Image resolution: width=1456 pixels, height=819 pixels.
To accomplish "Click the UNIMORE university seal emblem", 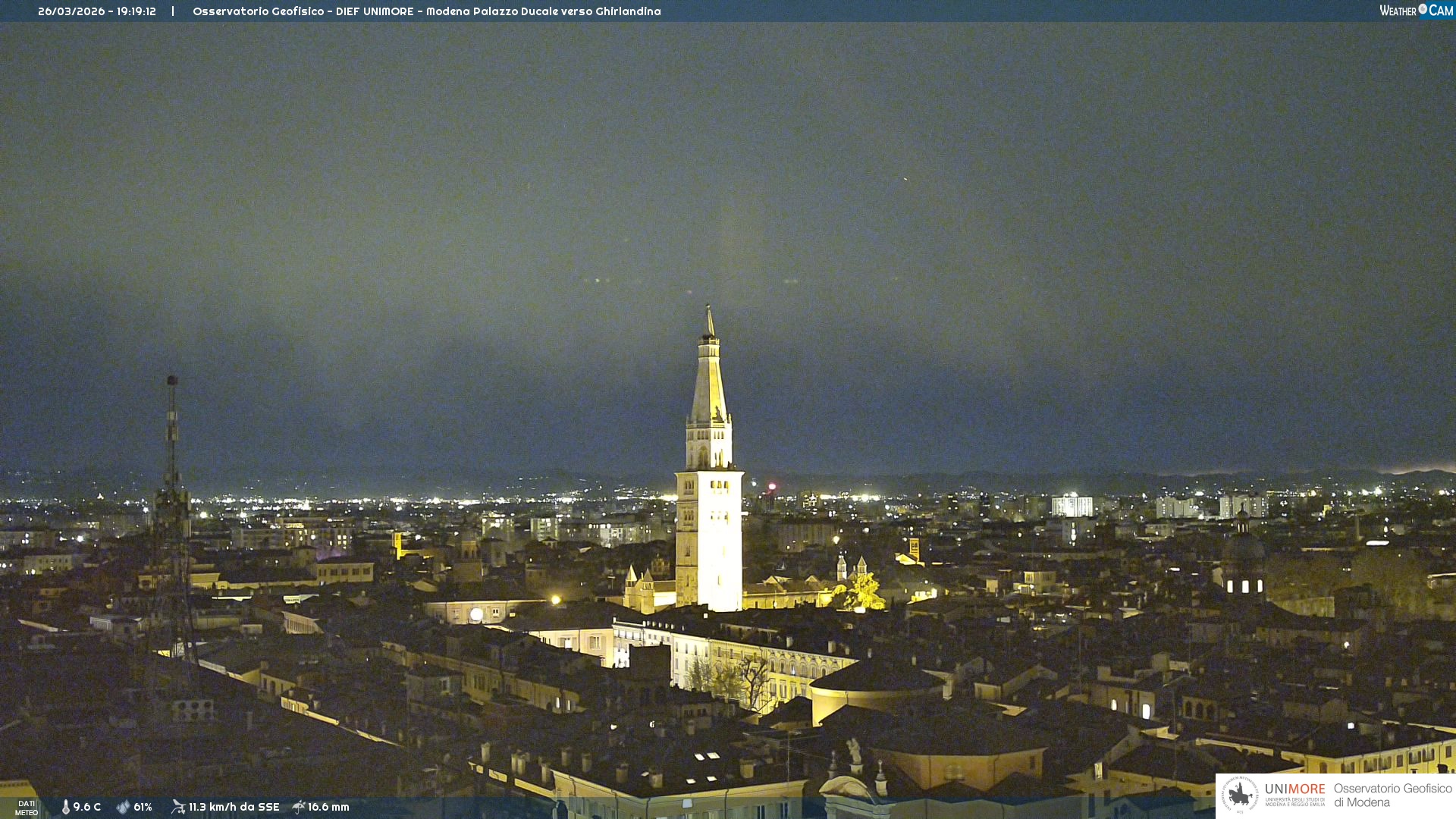I will click(x=1240, y=795).
